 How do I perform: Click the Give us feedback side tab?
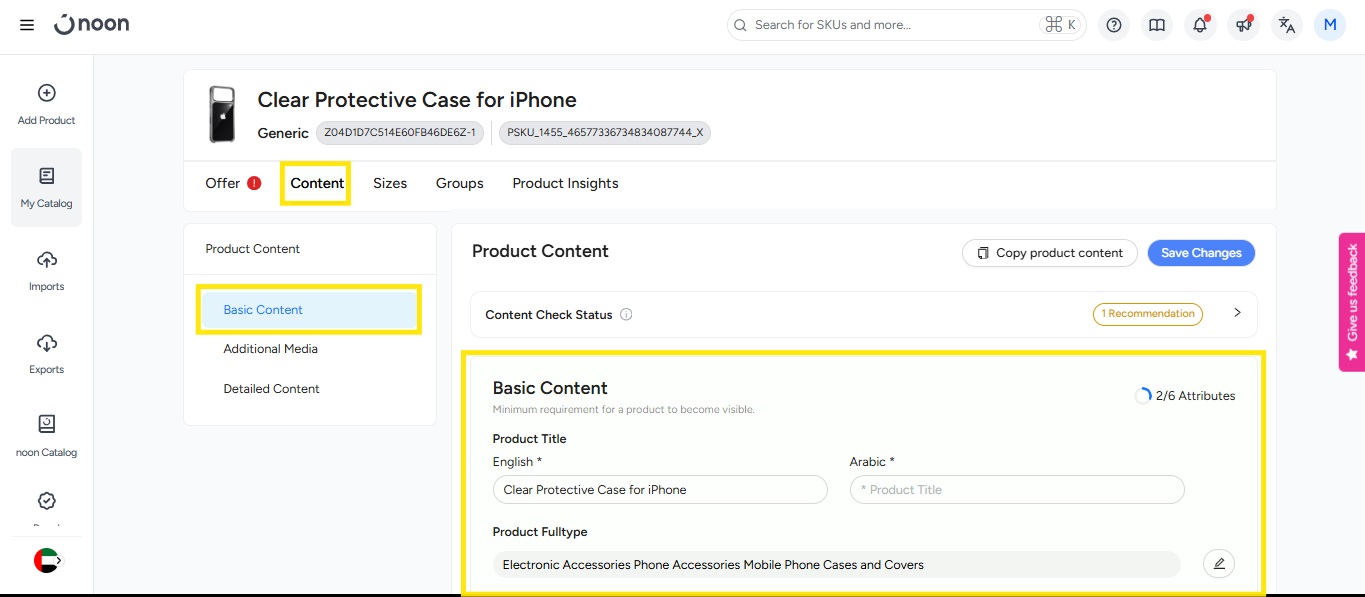(x=1351, y=301)
